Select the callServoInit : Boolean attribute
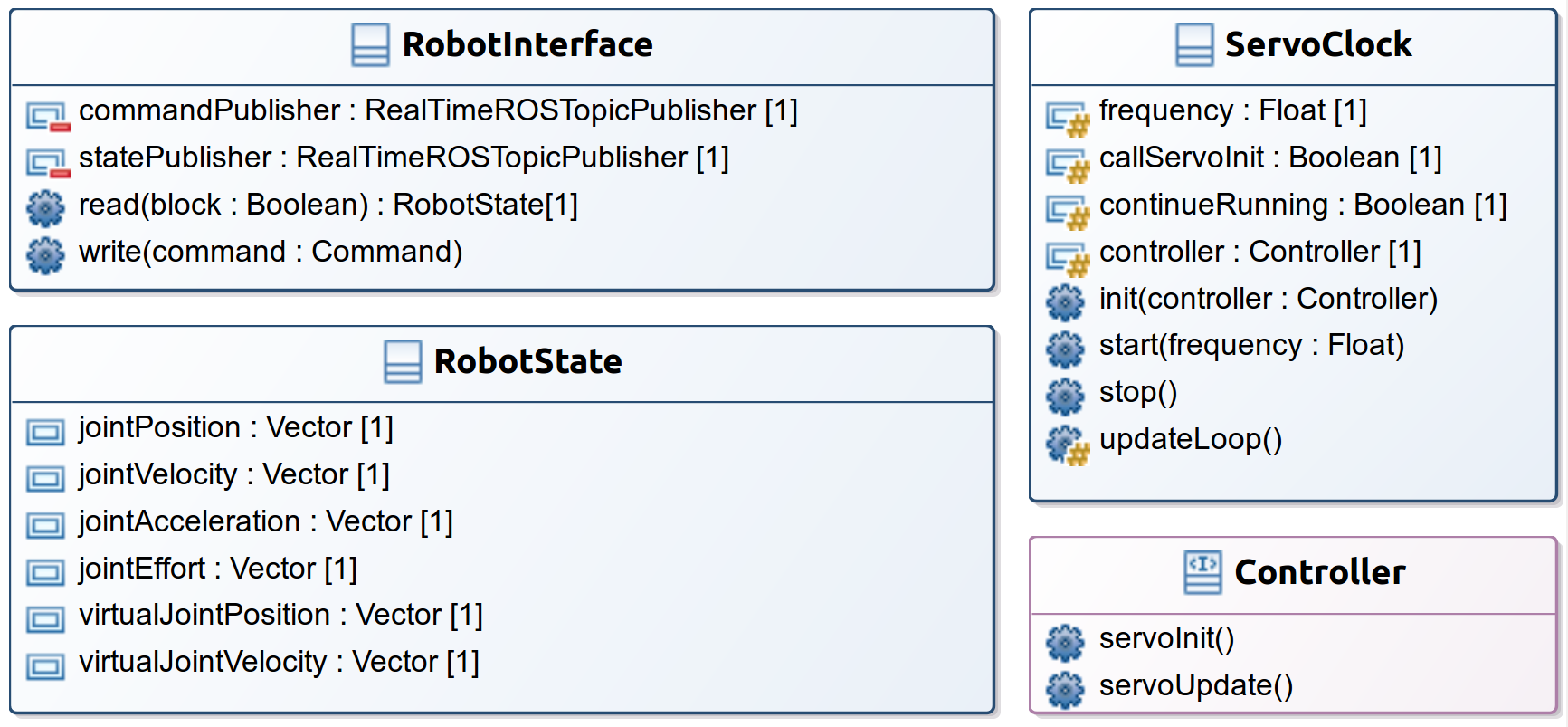Viewport: 1568px width, 727px height. tap(1269, 158)
